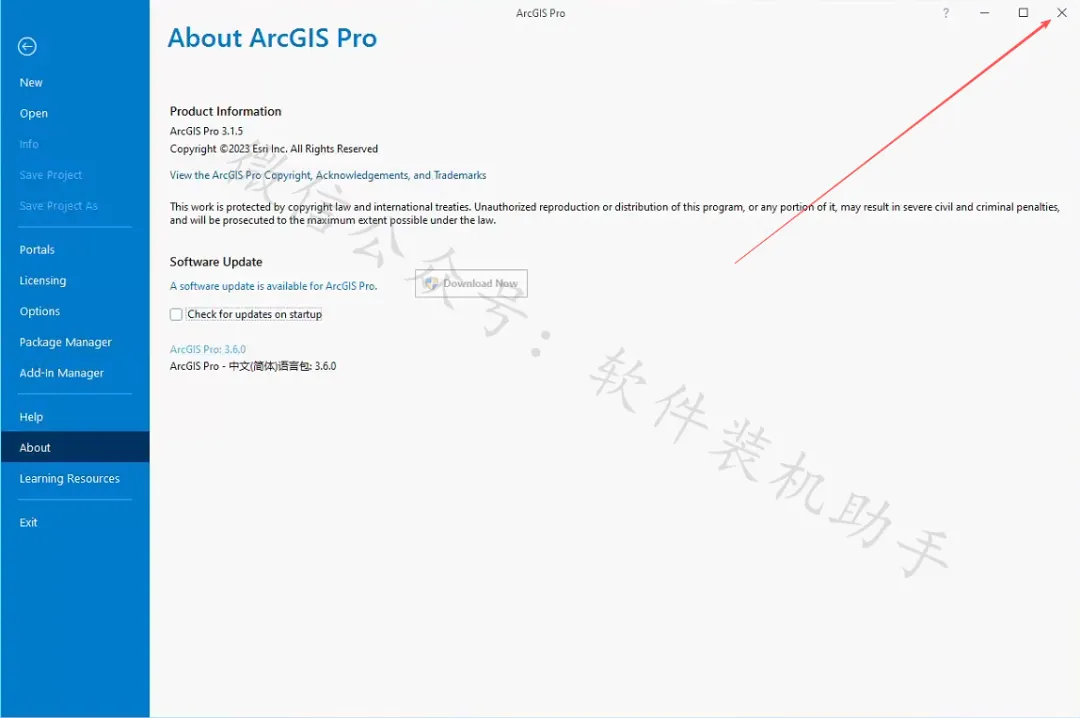Click the About ArcGIS Pro heading
Screen dimensions: 1080x718
tap(272, 38)
